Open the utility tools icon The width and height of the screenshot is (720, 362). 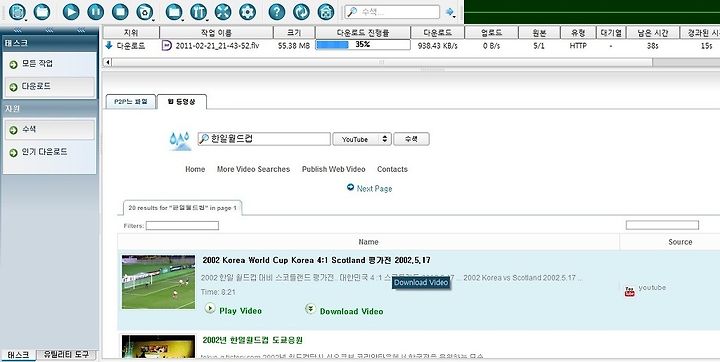pyautogui.click(x=198, y=11)
